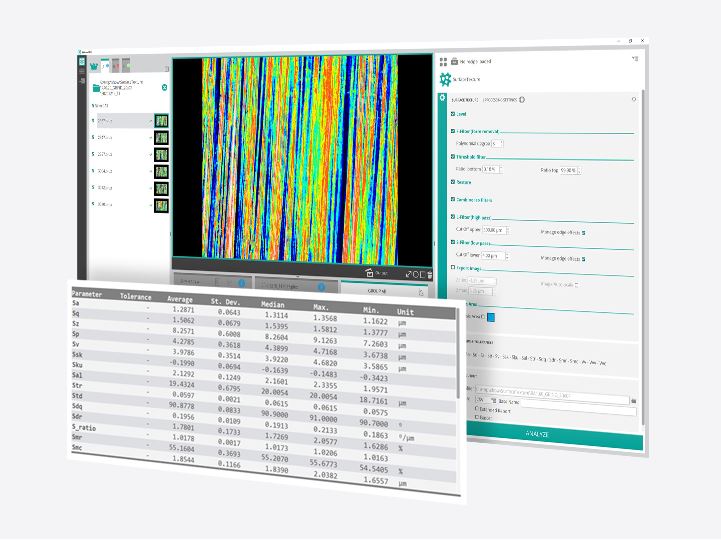
Task: Click the small white gear on teal strip
Action: pyautogui.click(x=442, y=98)
